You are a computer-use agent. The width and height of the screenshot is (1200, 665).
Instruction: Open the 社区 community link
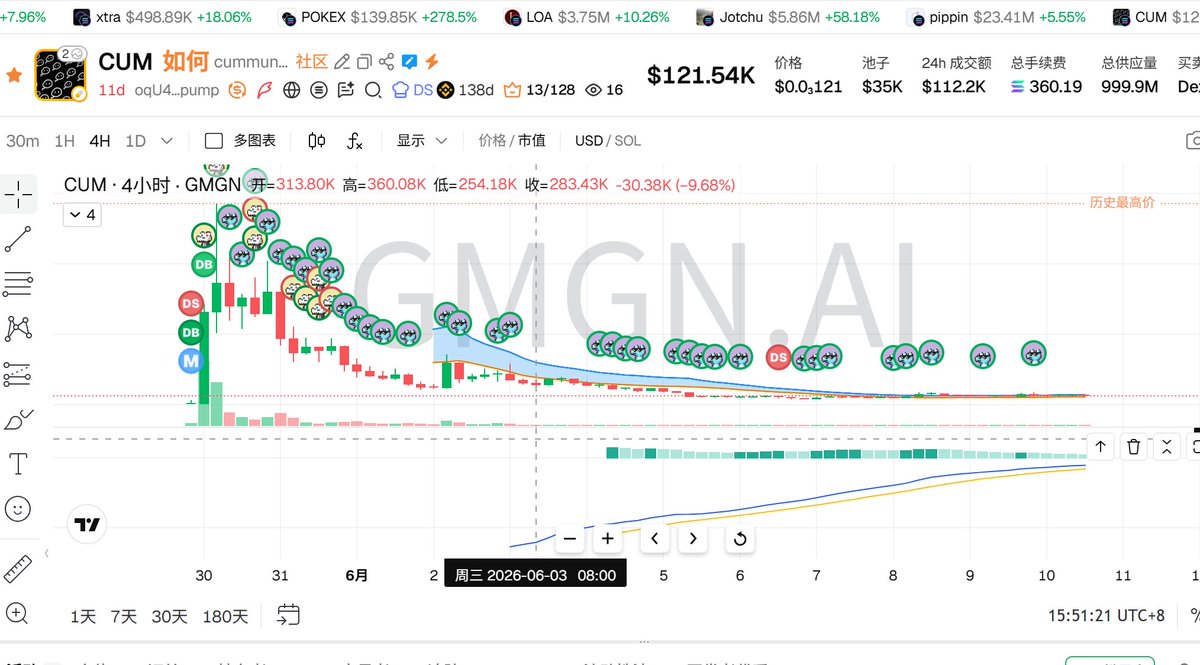tap(311, 62)
